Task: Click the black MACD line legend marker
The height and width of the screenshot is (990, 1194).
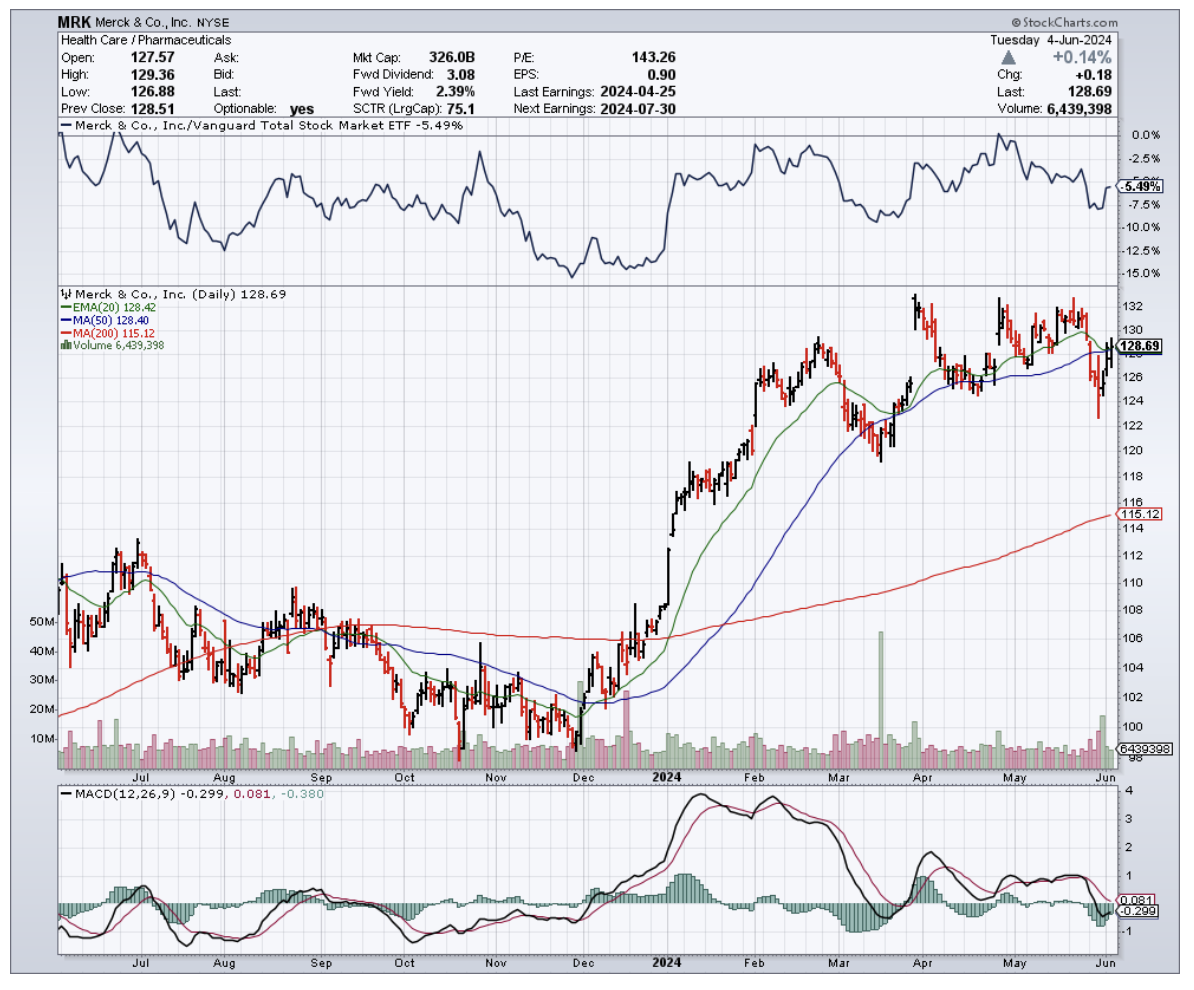Action: (68, 793)
